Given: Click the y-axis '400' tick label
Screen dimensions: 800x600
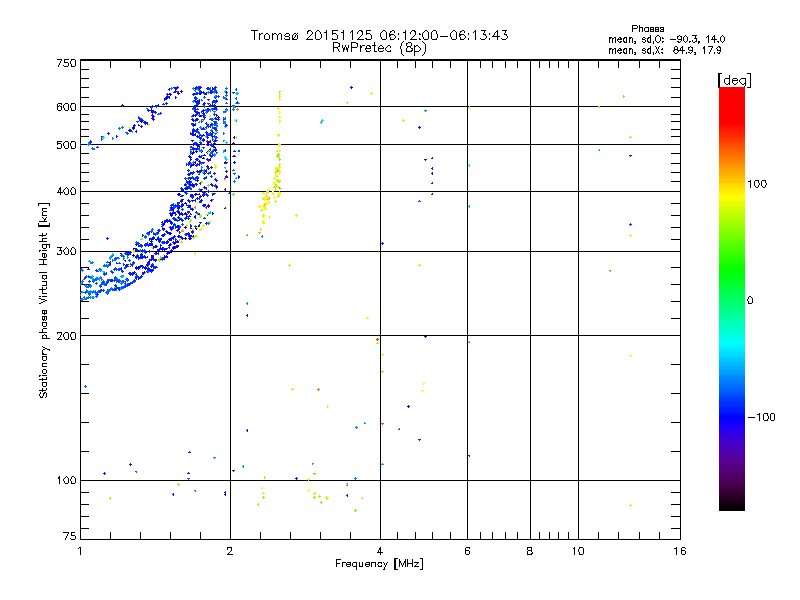Looking at the screenshot, I should (67, 192).
